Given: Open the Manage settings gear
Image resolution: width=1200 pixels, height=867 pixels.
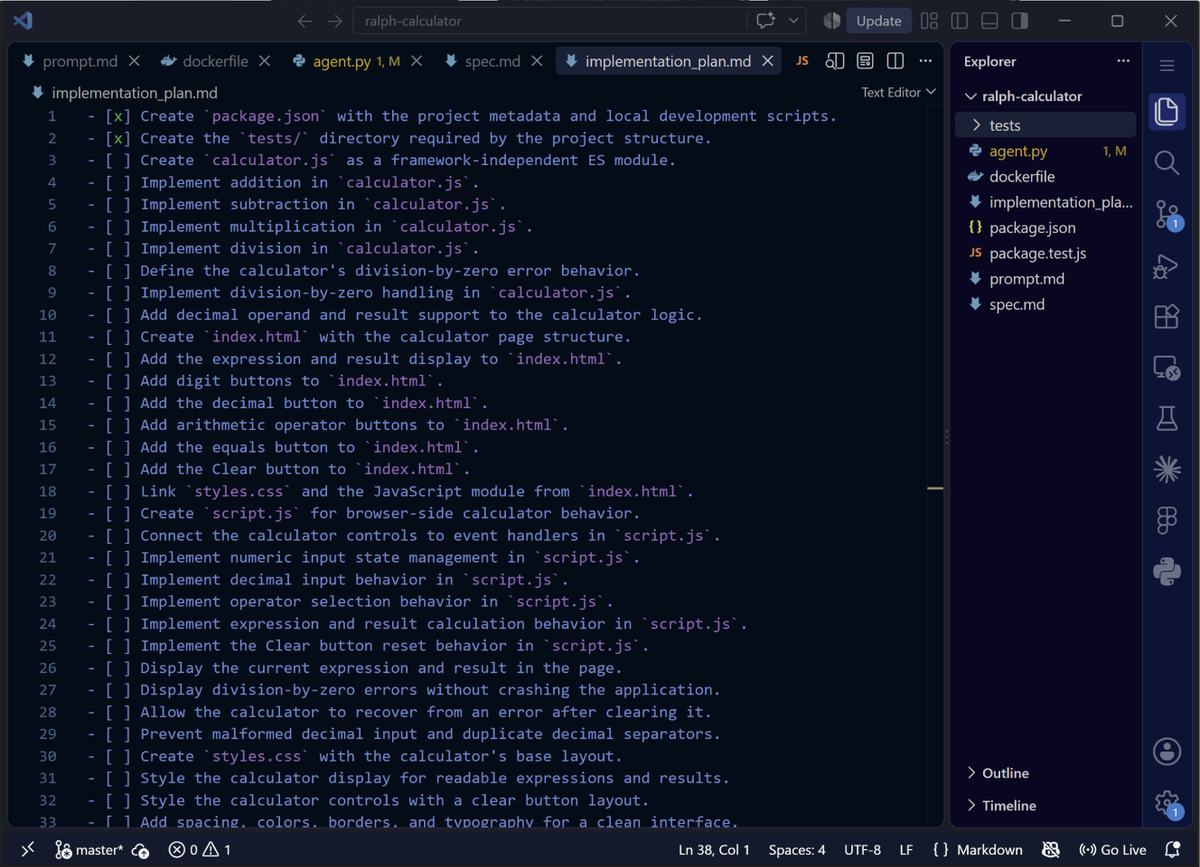Looking at the screenshot, I should pos(1167,803).
